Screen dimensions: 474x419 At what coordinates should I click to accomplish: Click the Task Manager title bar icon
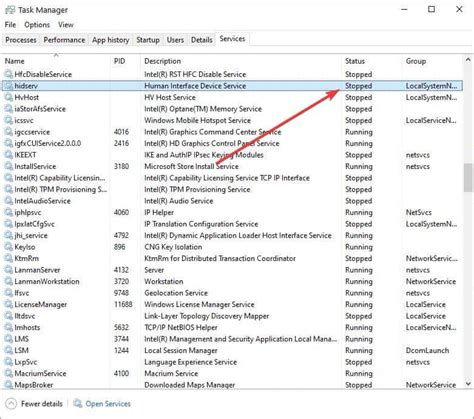[10, 10]
